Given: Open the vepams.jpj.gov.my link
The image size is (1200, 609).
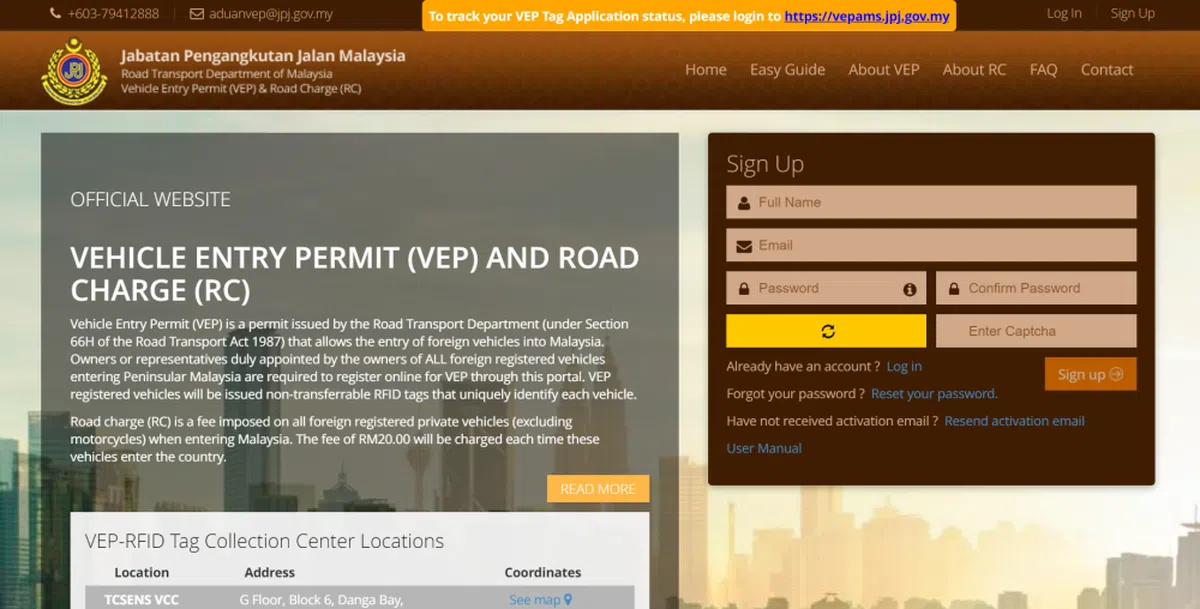Looking at the screenshot, I should 867,16.
